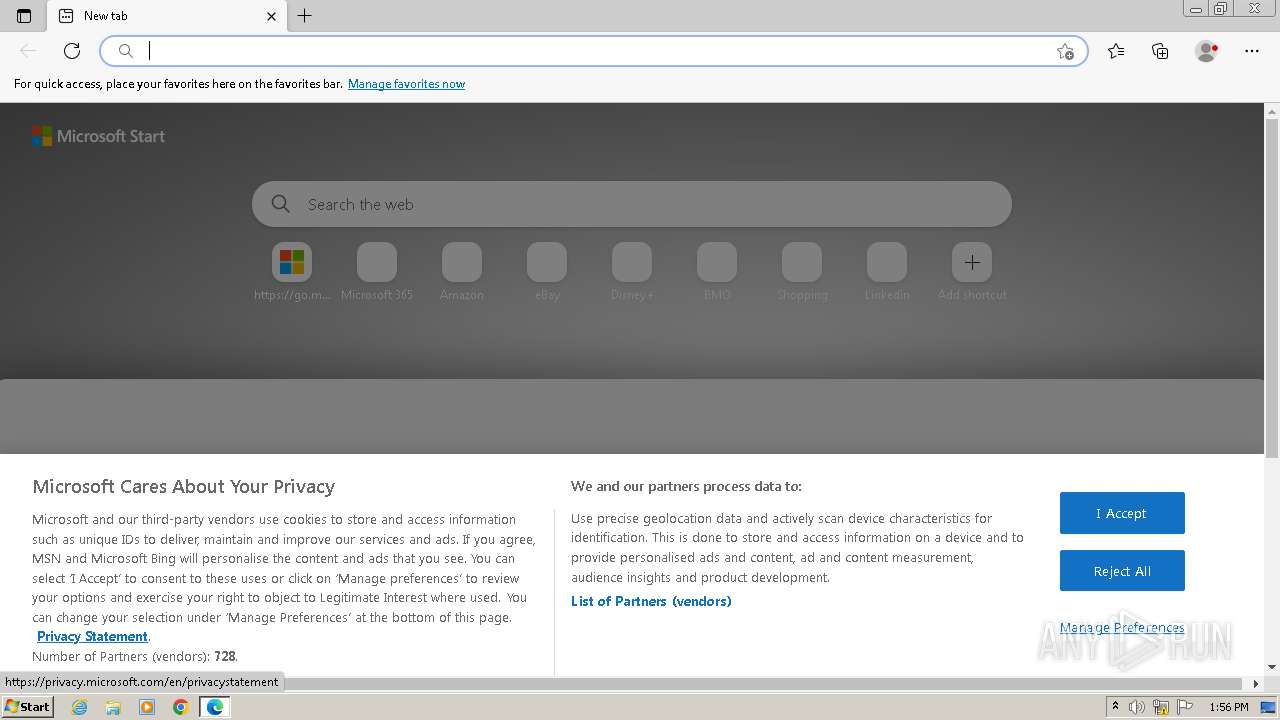Click the Microsoft Start logo
The height and width of the screenshot is (720, 1280).
(98, 136)
